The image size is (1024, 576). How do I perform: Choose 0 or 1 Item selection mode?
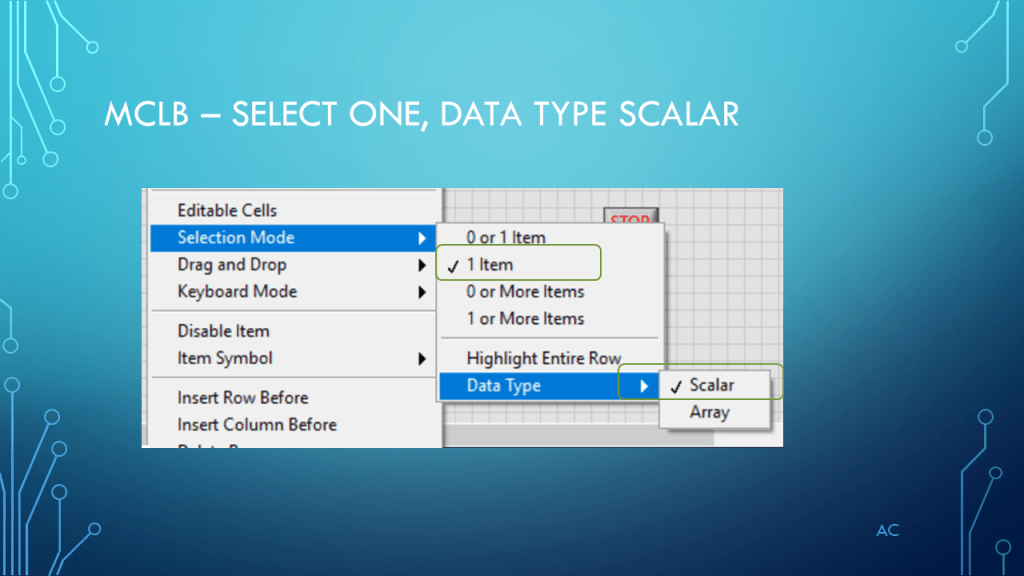coord(506,238)
